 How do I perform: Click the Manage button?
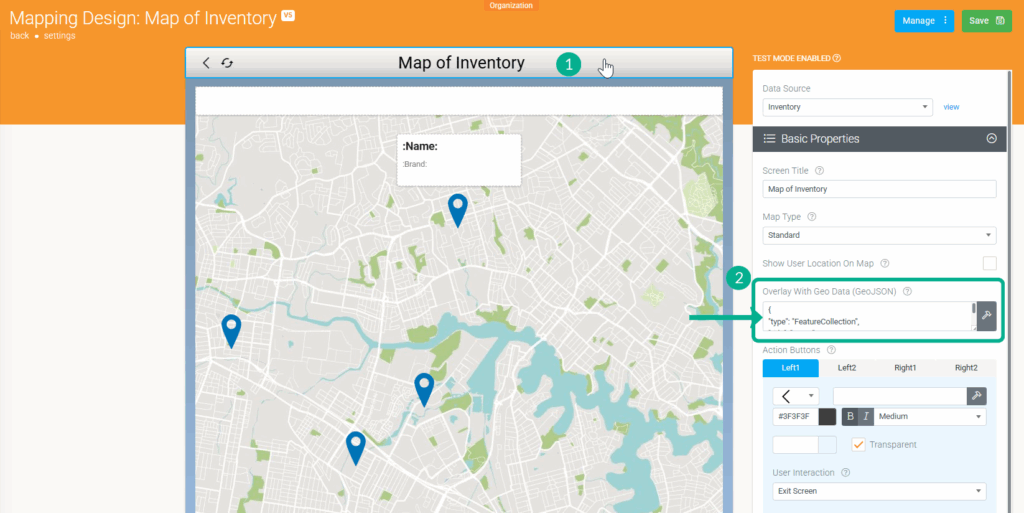tap(924, 21)
